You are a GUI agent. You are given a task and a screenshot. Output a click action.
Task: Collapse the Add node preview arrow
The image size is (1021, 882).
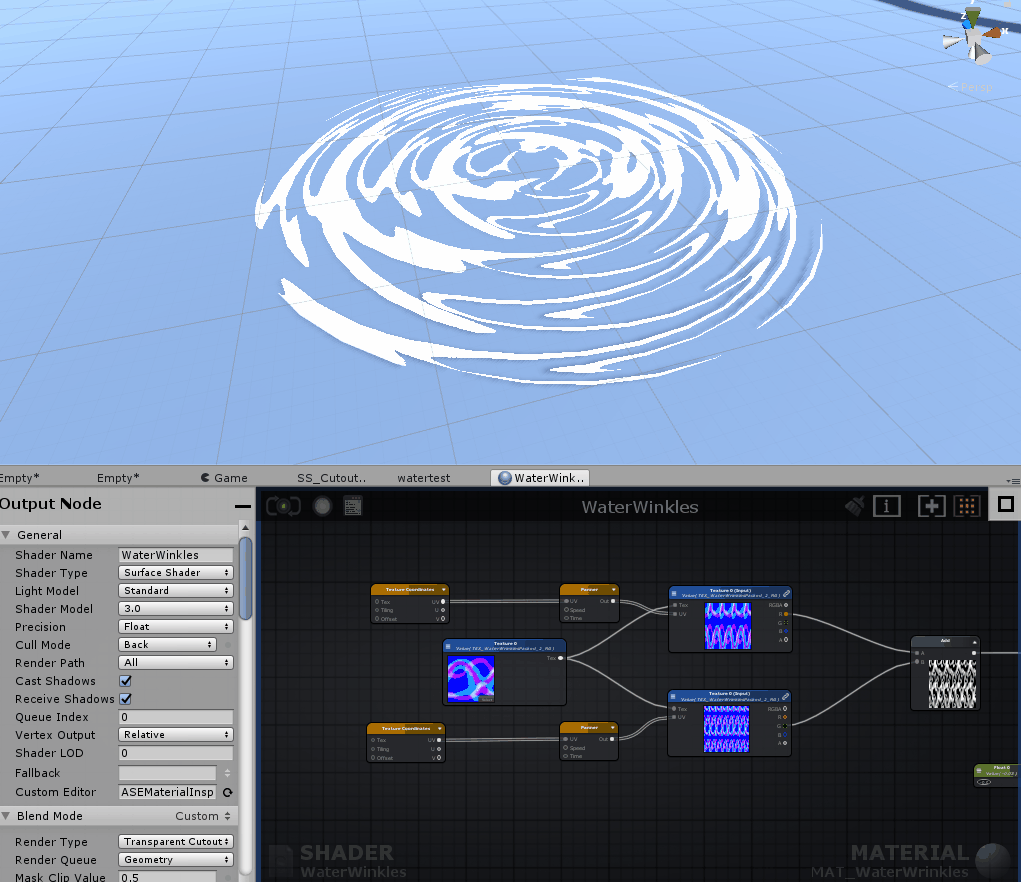(974, 642)
